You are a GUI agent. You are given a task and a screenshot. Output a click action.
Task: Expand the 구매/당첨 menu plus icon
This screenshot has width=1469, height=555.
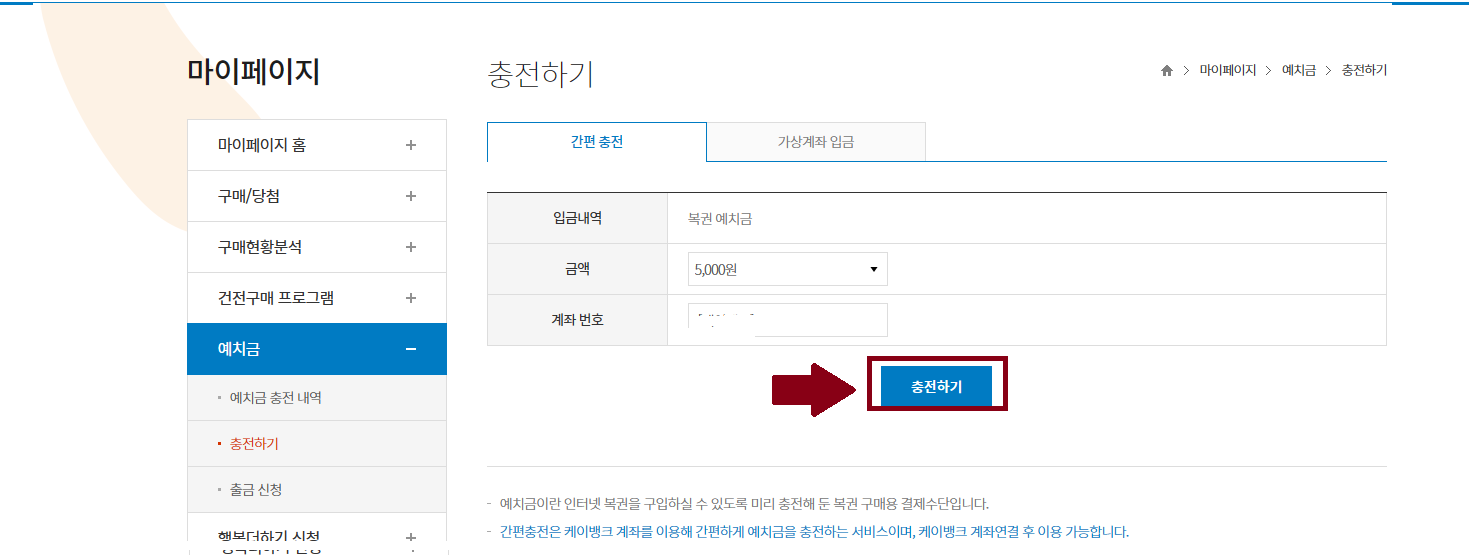pos(411,196)
